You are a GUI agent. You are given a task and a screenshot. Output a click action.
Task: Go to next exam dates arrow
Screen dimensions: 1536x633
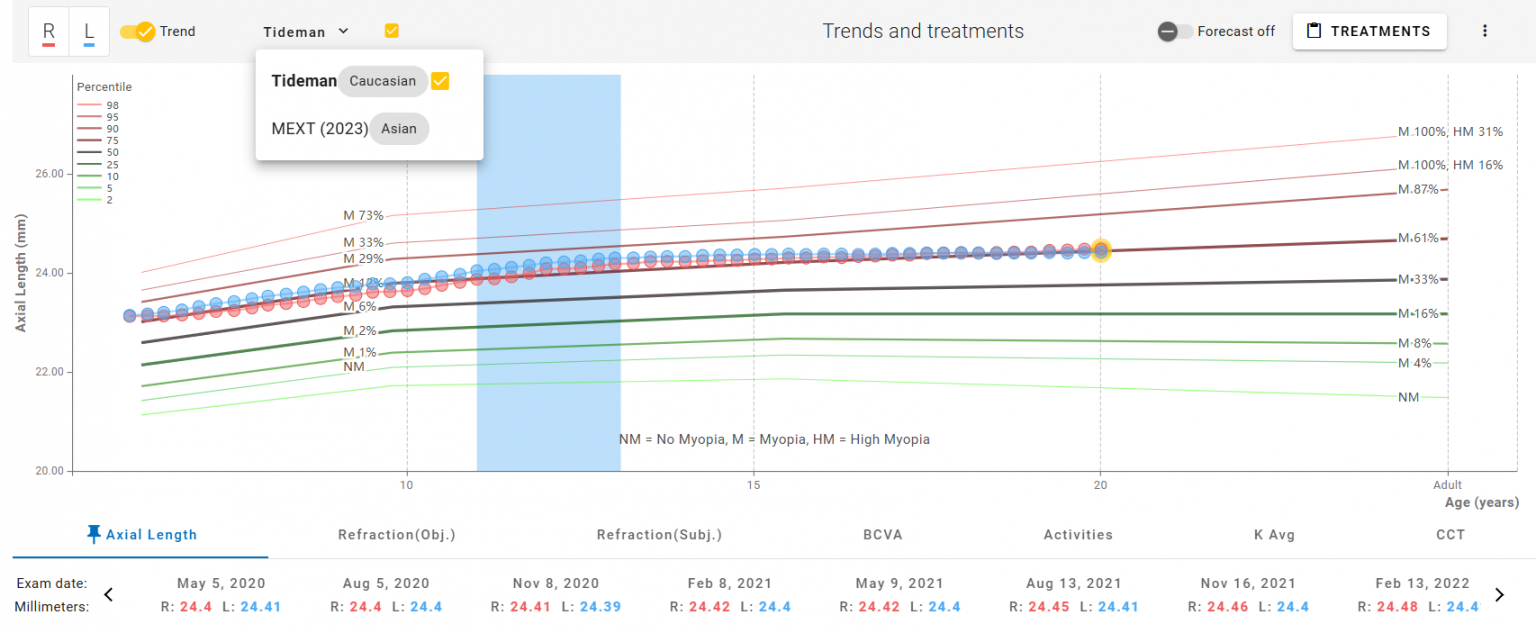click(1499, 595)
